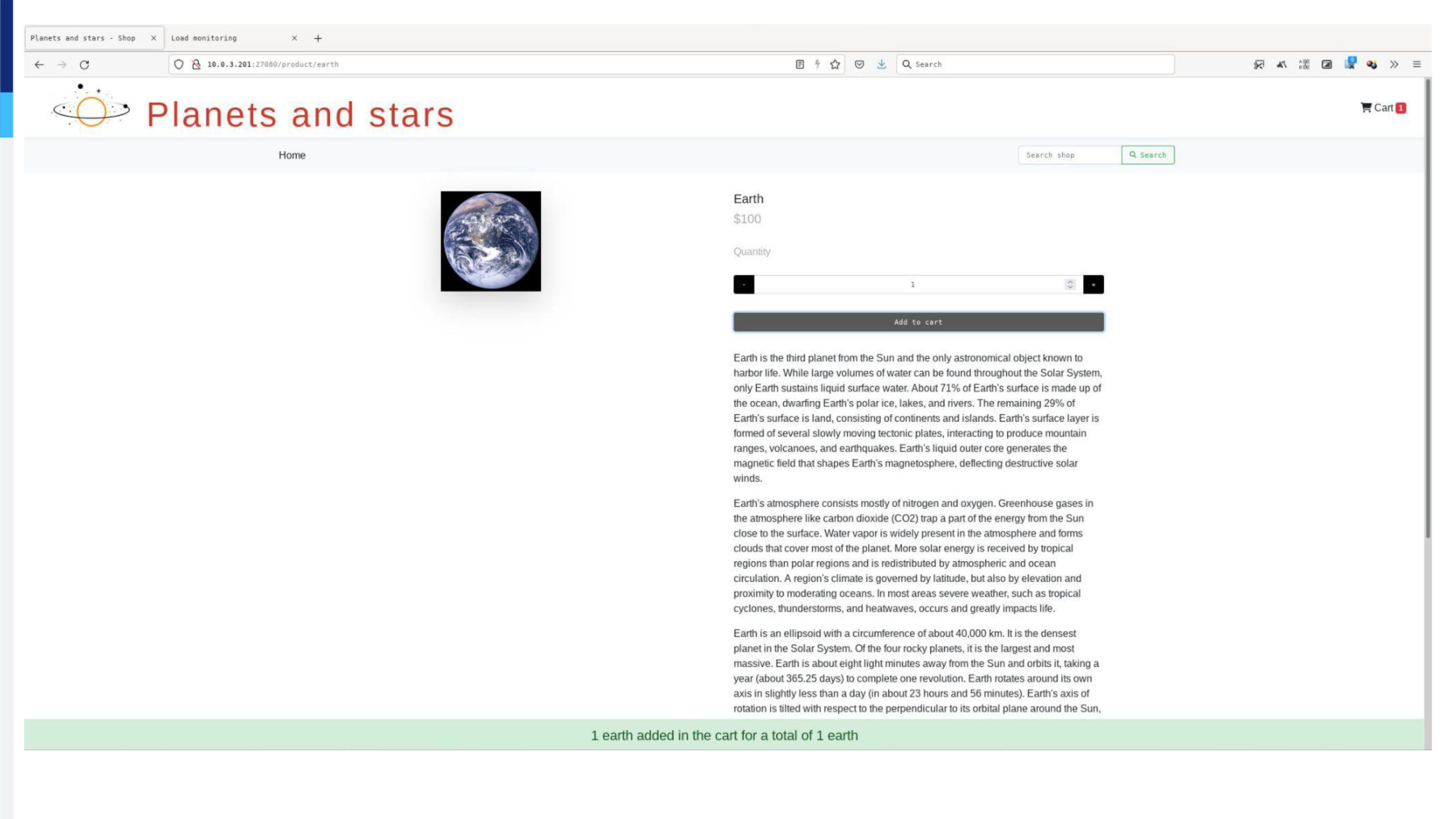Image resolution: width=1456 pixels, height=819 pixels.
Task: Open the translate extension icon
Action: (1304, 65)
